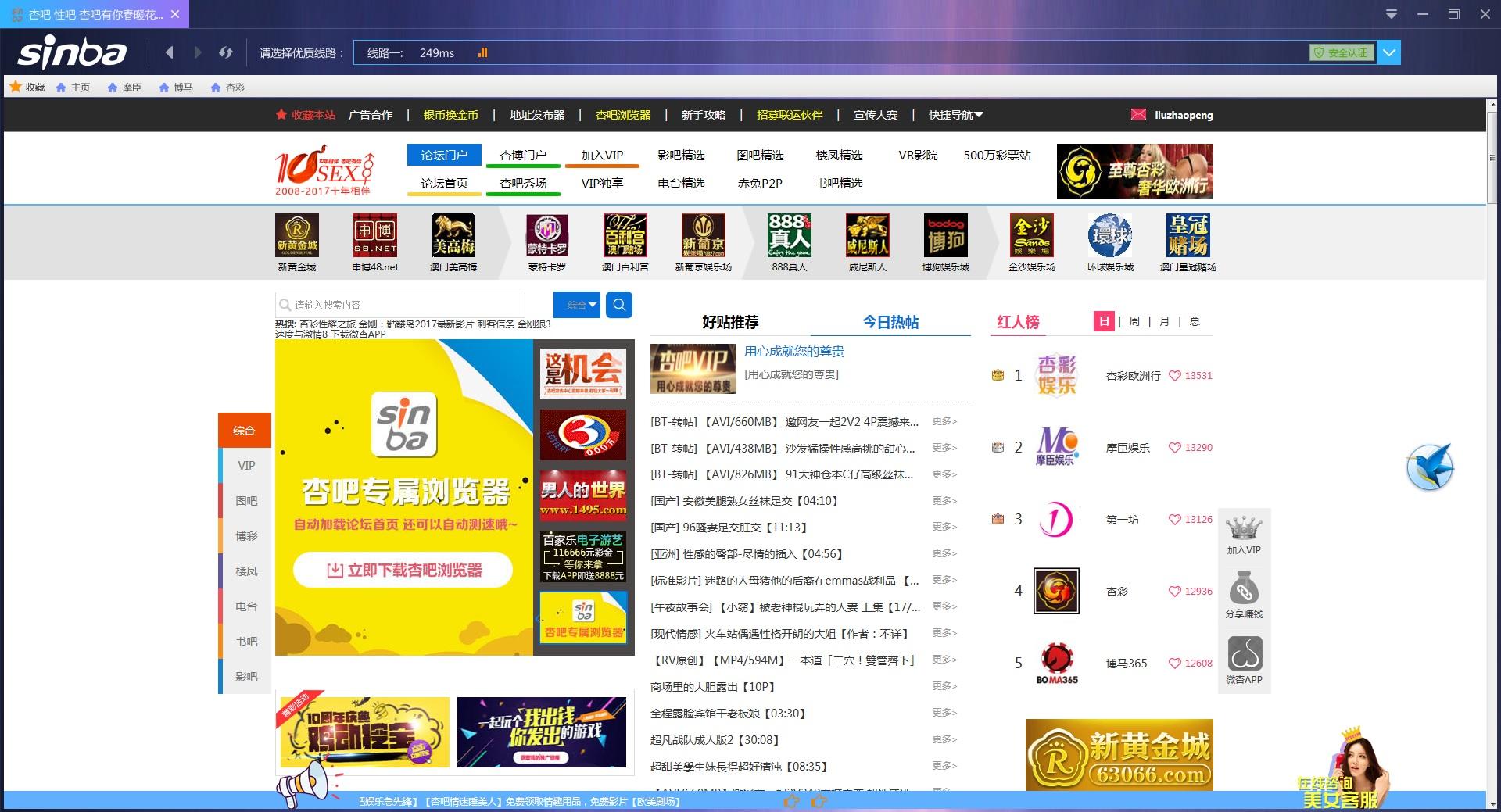Viewport: 1501px width, 812px height.
Task: Click the search box 请输入搜索内容
Action: [400, 305]
